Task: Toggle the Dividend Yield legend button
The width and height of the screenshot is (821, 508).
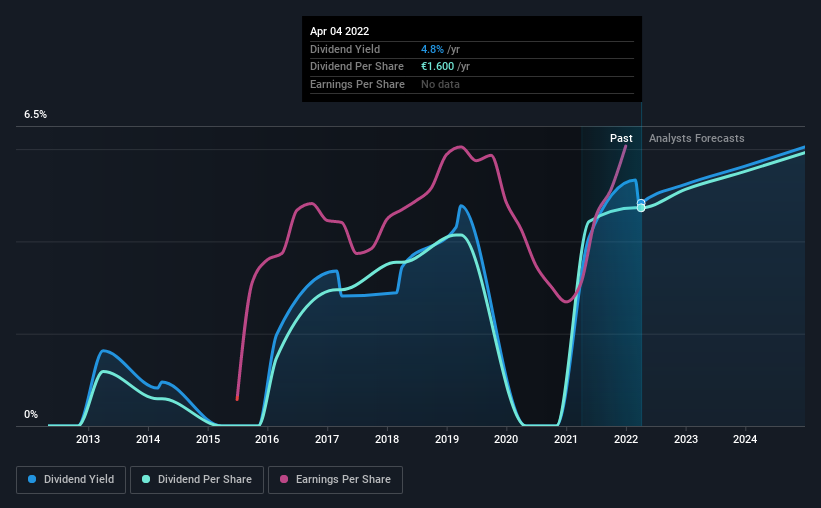Action: tap(71, 480)
